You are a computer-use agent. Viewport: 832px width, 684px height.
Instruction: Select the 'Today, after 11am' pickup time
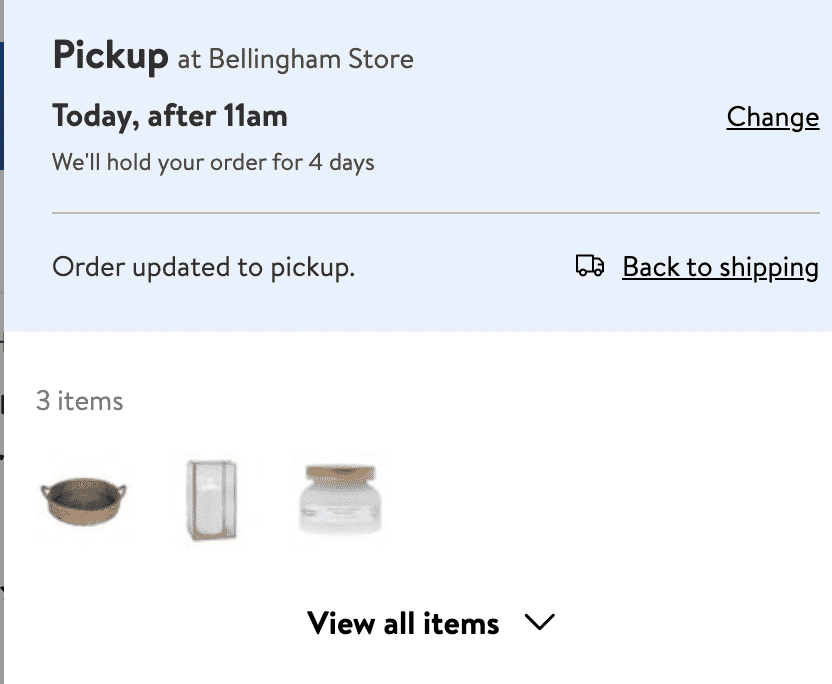point(169,117)
